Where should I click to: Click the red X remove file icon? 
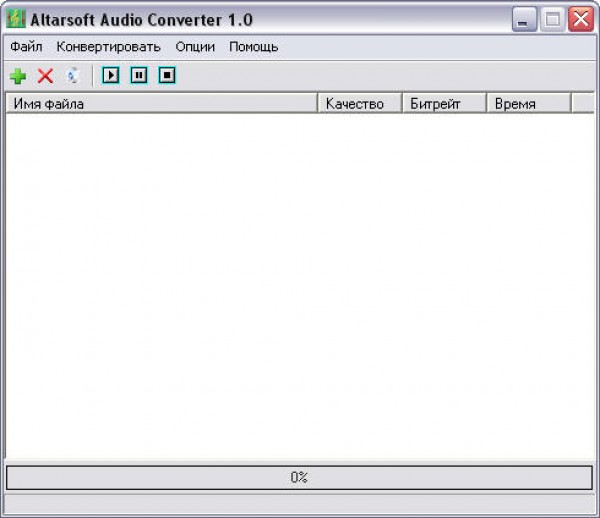(x=45, y=76)
